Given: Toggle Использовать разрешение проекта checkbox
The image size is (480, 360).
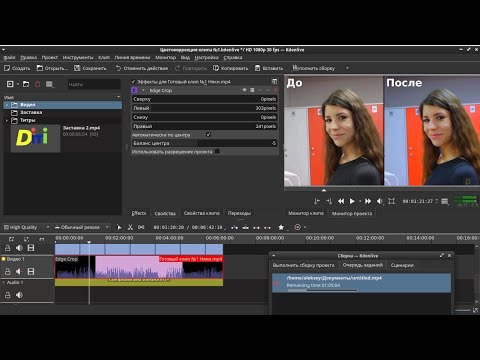Looking at the screenshot, I should pos(217,151).
